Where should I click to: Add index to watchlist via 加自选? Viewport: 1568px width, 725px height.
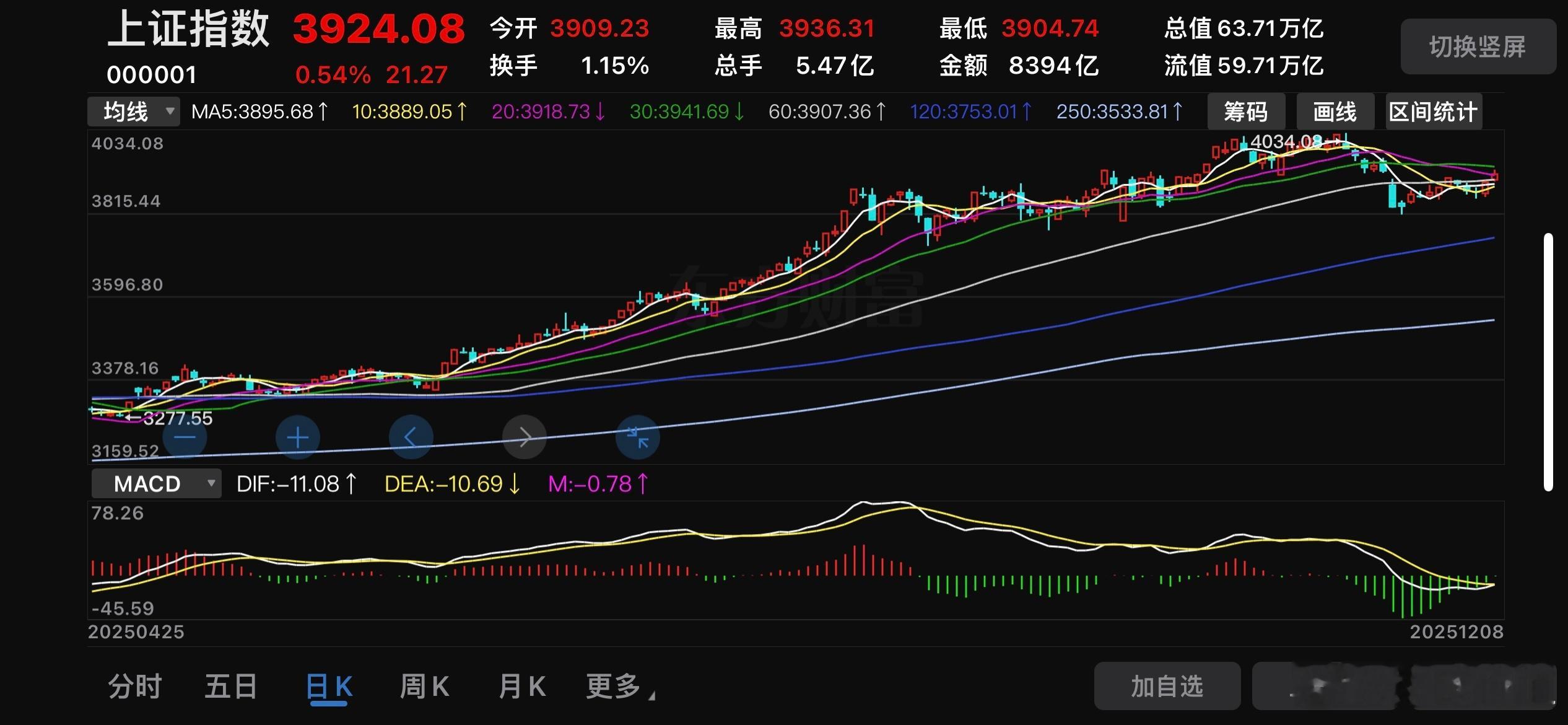coord(1167,686)
